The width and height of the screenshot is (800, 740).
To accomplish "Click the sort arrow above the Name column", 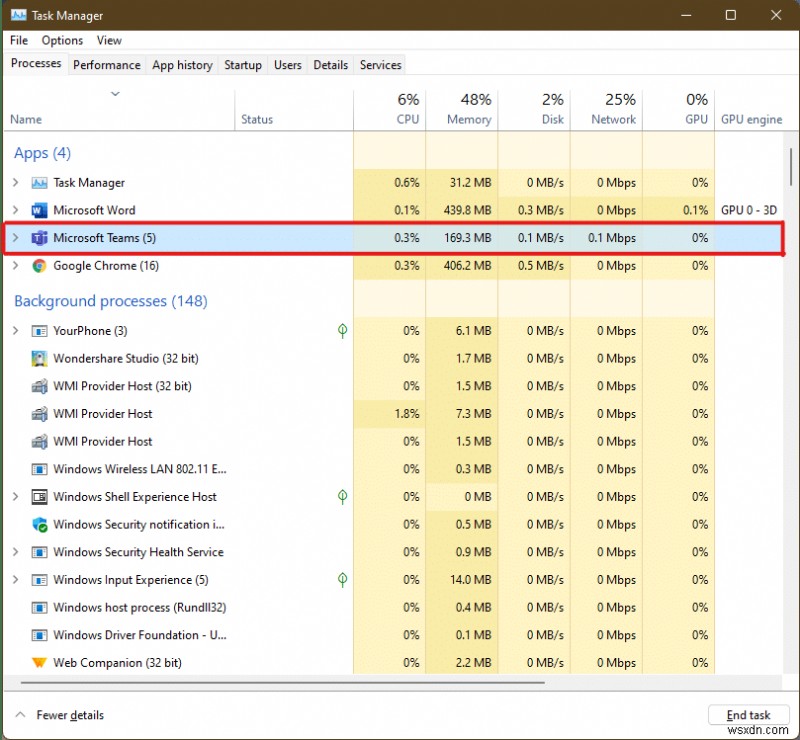I will point(115,94).
